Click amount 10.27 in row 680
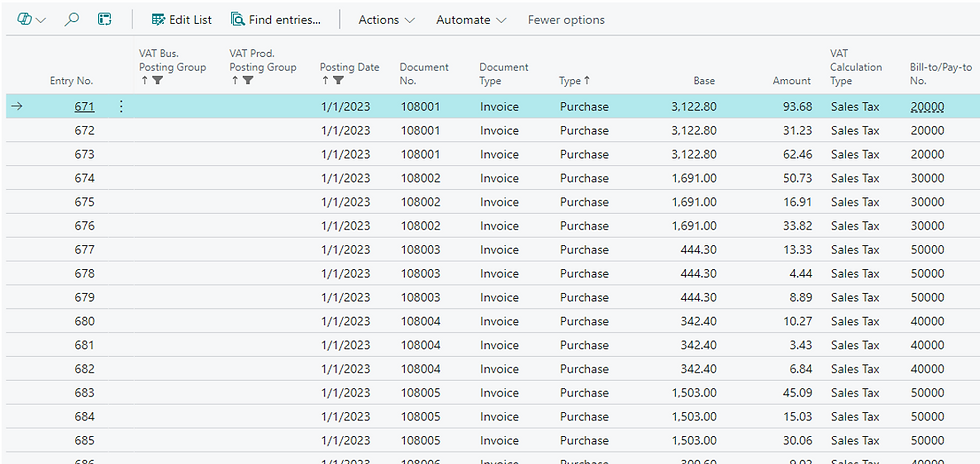Viewport: 980px width, 464px height. pos(798,321)
